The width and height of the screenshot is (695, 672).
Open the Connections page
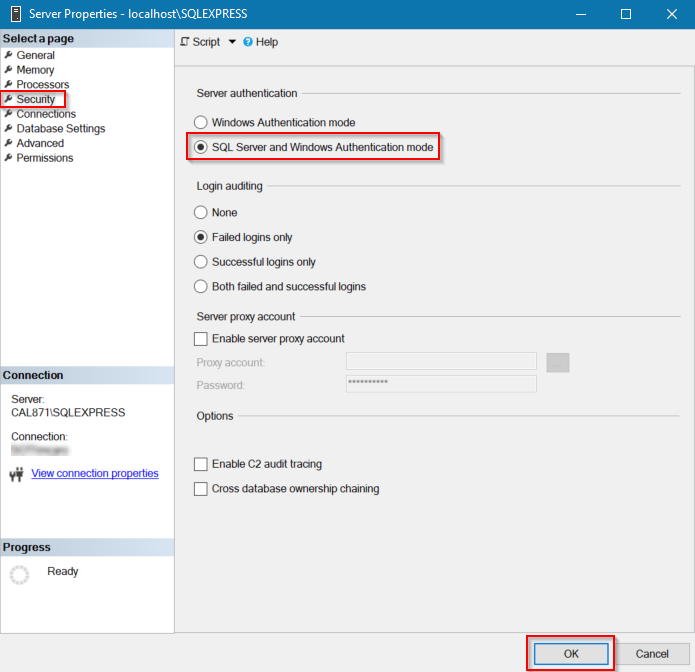point(46,114)
